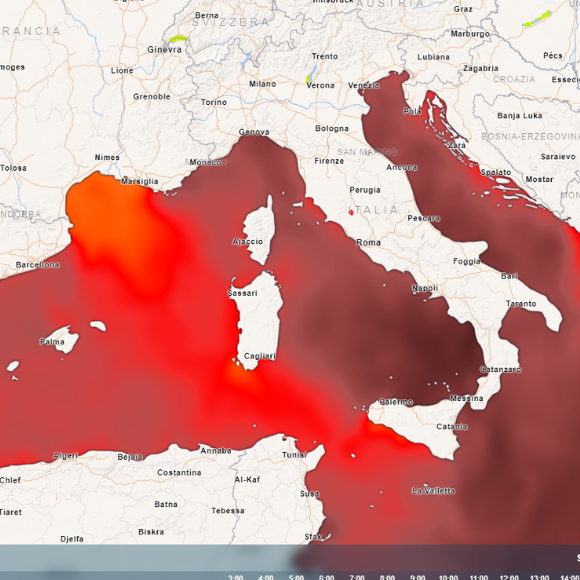Click the small red marker near Perugia
Image resolution: width=580 pixels, height=580 pixels.
coord(351,212)
